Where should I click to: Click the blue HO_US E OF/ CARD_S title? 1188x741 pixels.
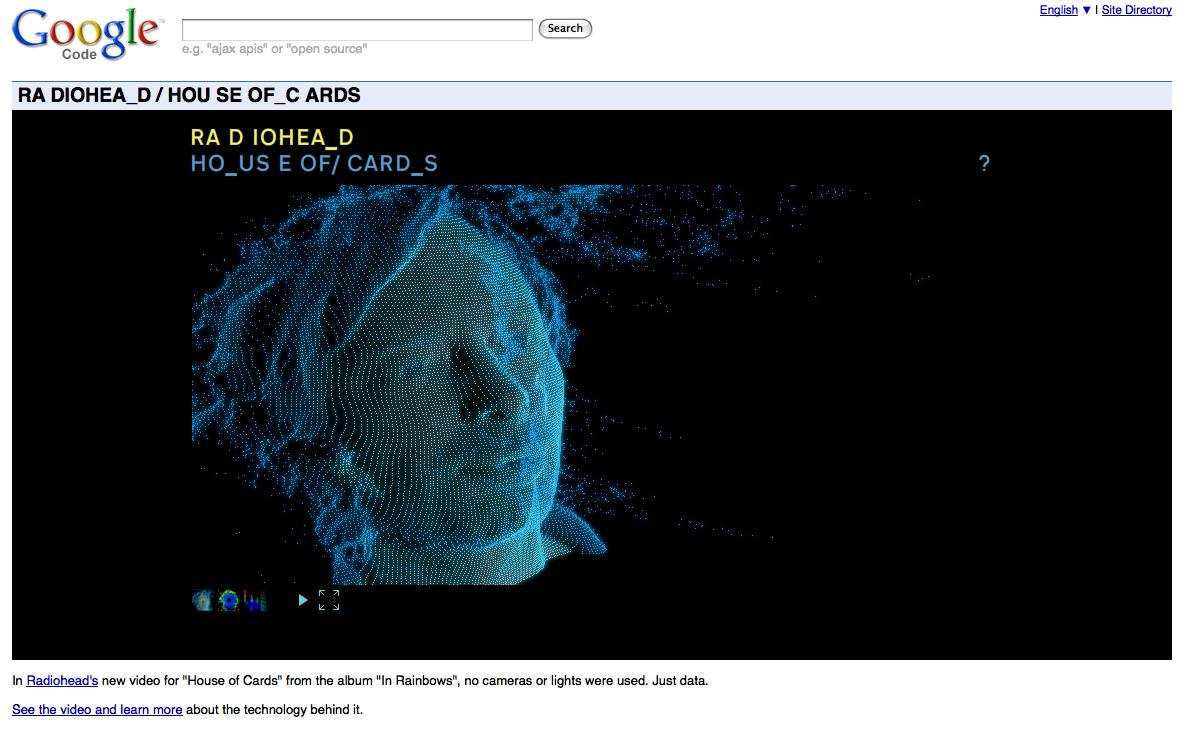pos(314,164)
